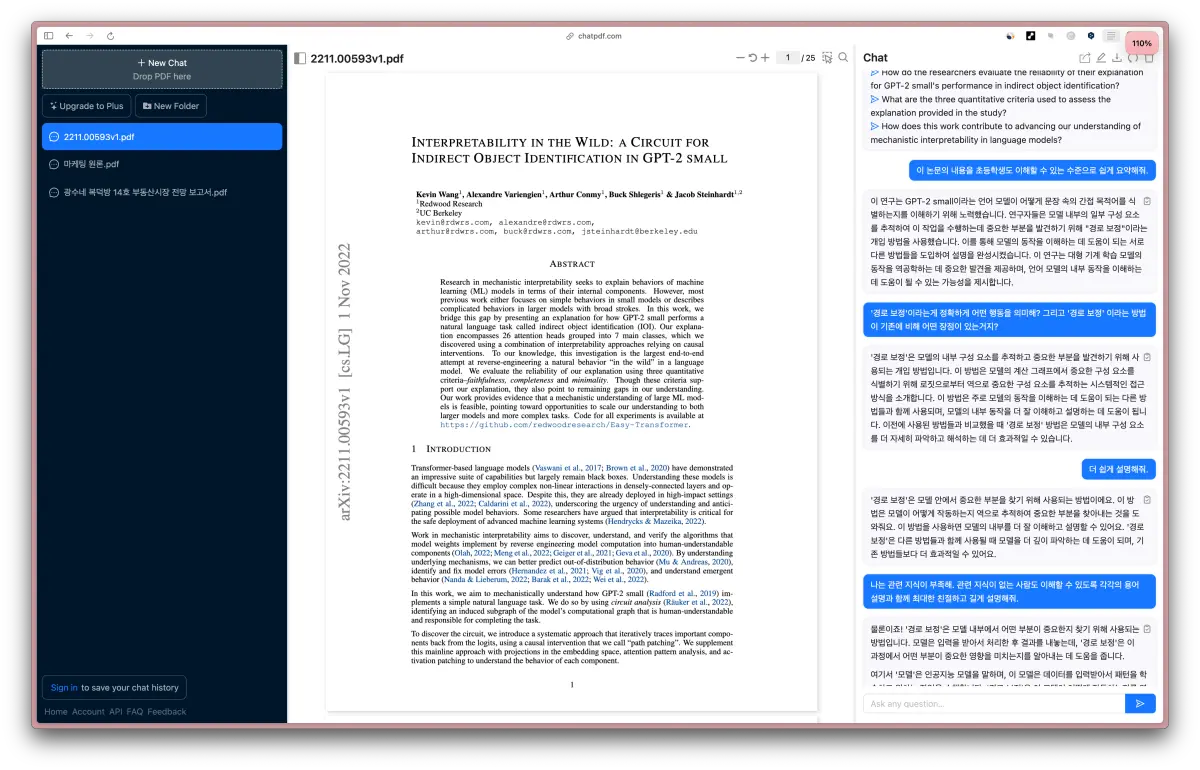Click the 110% zoom indicator badge
This screenshot has width=1200, height=770.
coord(1141,44)
